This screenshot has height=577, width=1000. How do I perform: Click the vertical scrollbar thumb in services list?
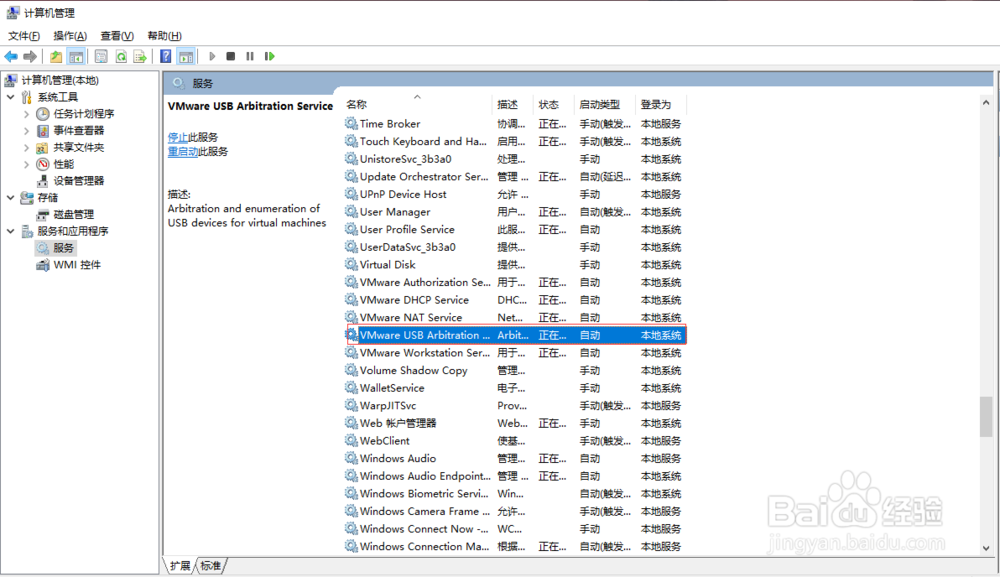click(x=986, y=416)
